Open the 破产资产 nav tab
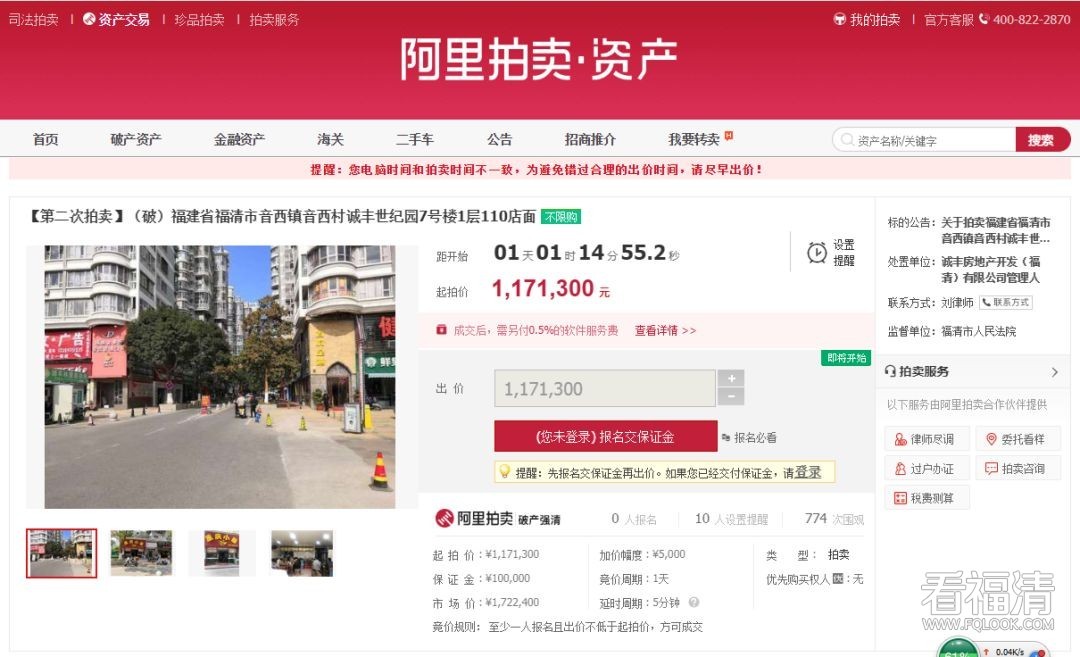The width and height of the screenshot is (1080, 657). pos(136,140)
